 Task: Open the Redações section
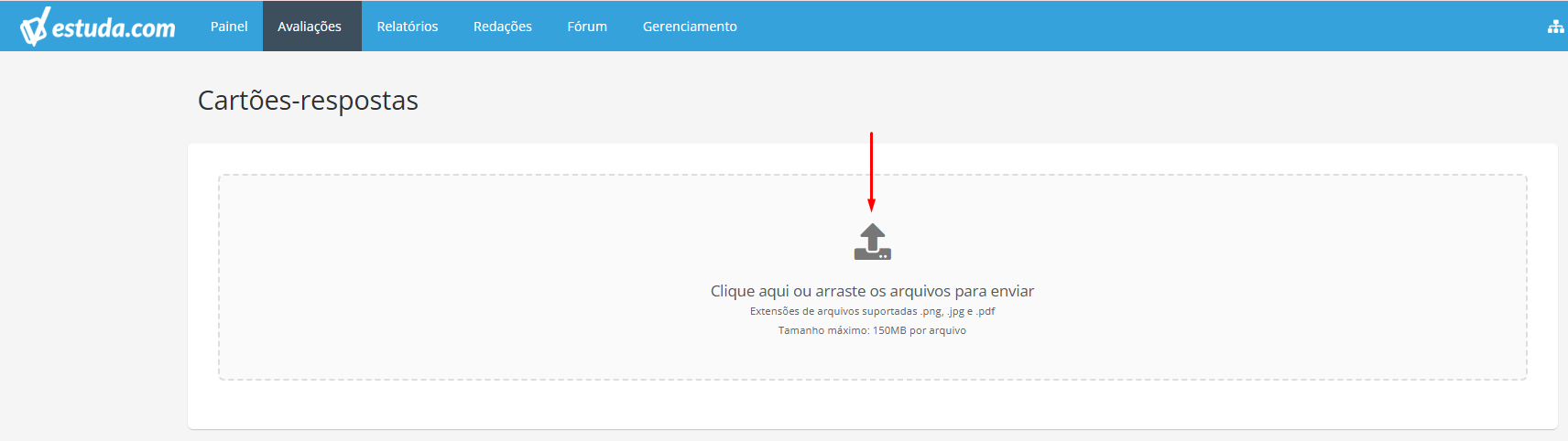point(503,27)
